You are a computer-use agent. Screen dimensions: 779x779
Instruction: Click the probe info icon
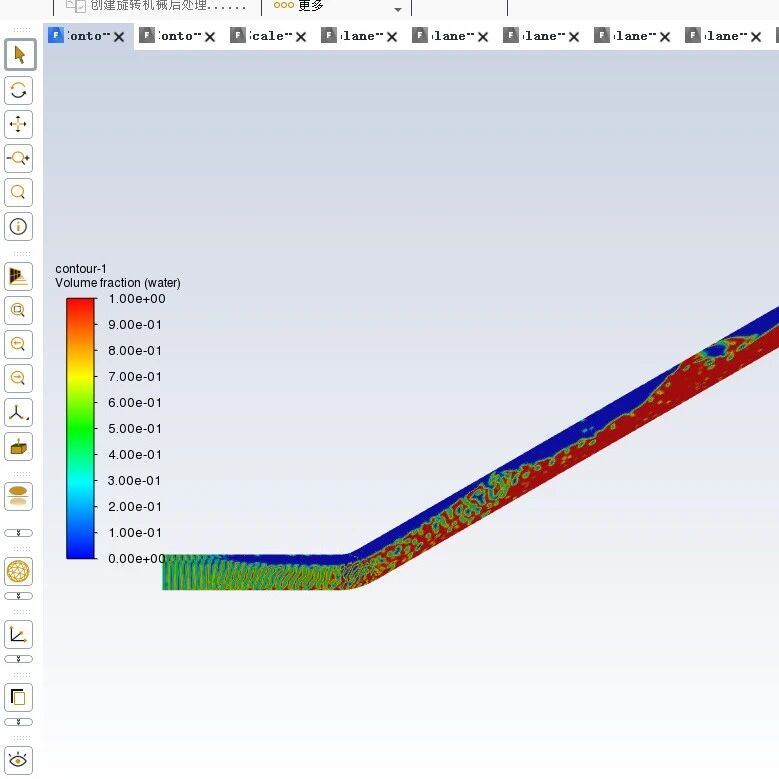18,227
